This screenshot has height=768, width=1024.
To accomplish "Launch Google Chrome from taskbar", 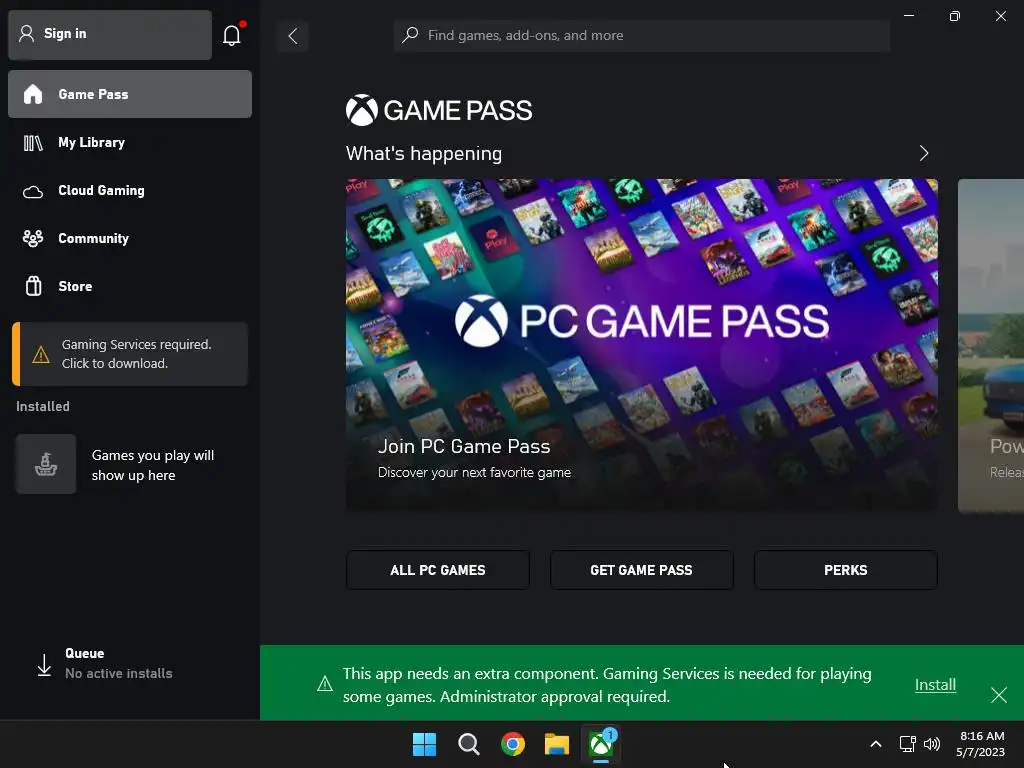I will click(513, 744).
